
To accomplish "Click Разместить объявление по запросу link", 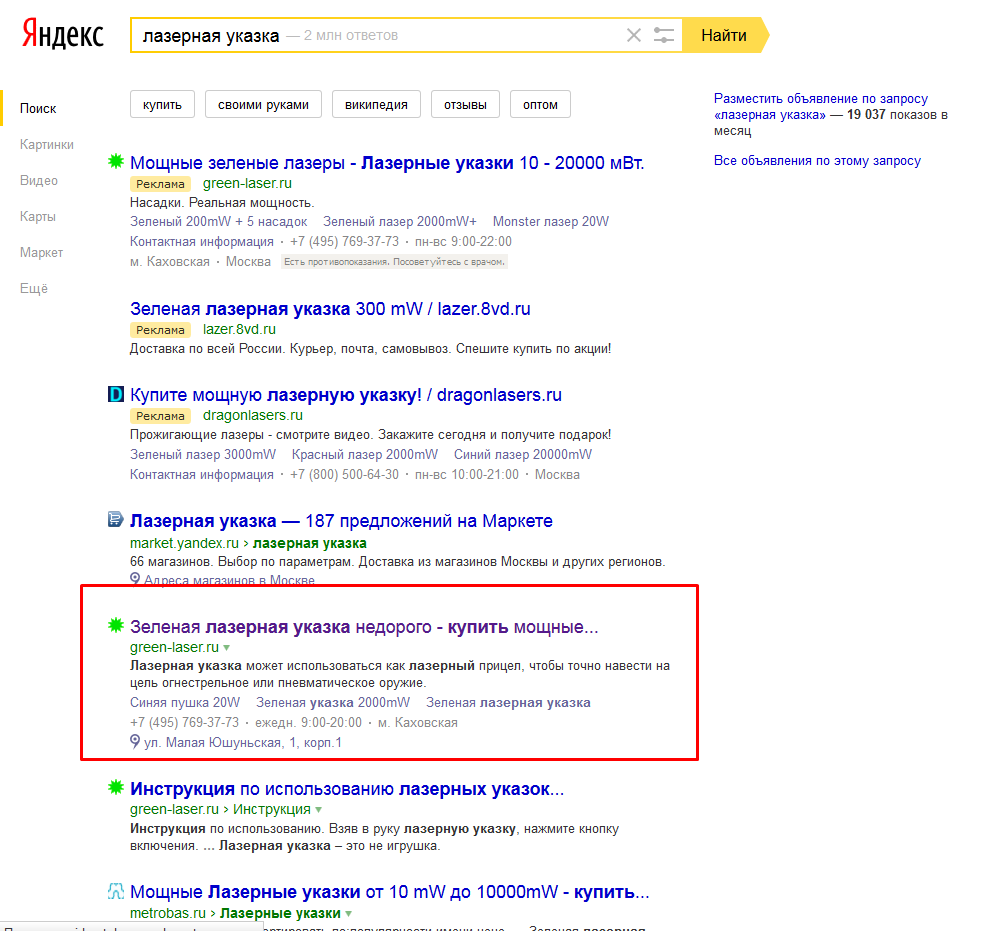I will 821,106.
